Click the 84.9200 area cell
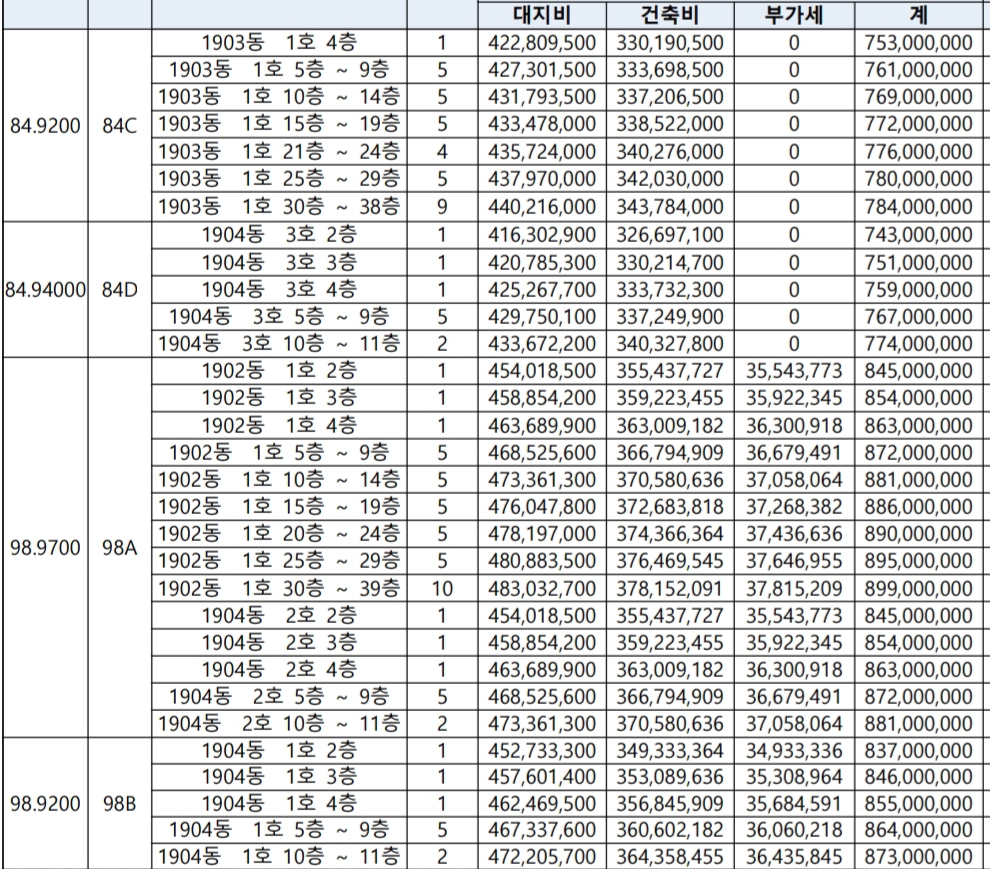 click(45, 126)
